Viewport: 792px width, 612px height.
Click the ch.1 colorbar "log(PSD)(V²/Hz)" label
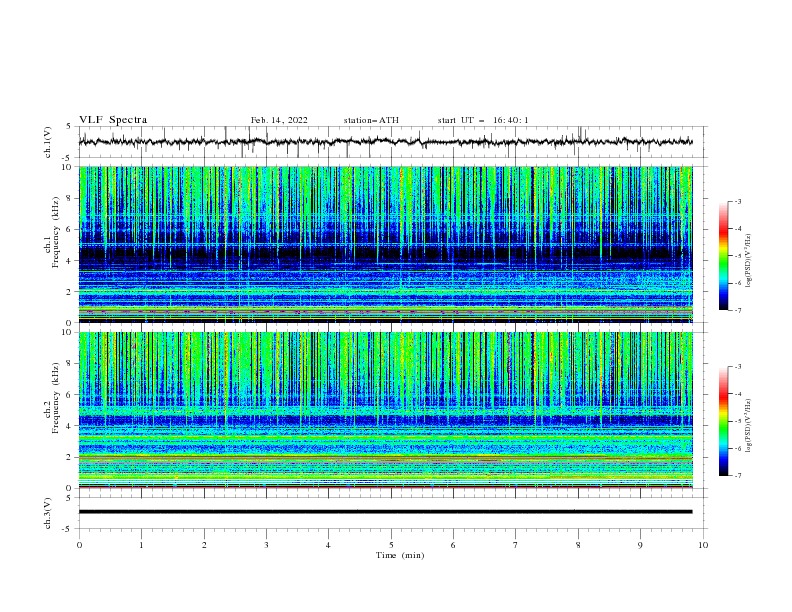click(x=748, y=261)
